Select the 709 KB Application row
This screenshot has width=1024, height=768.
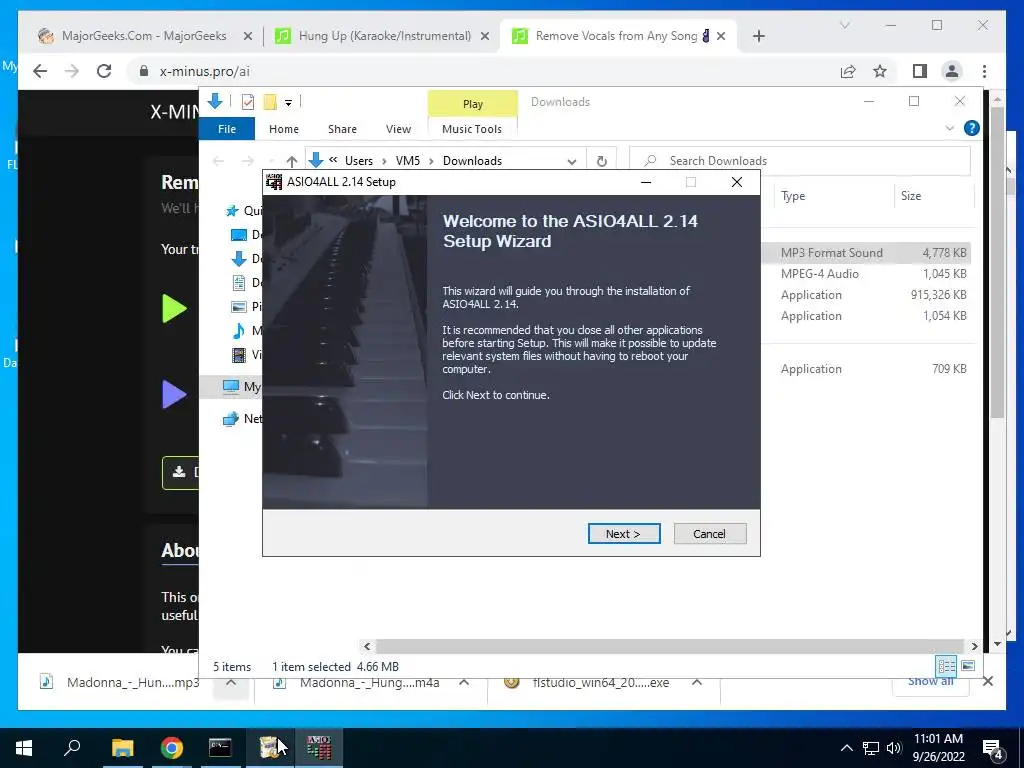(x=866, y=368)
